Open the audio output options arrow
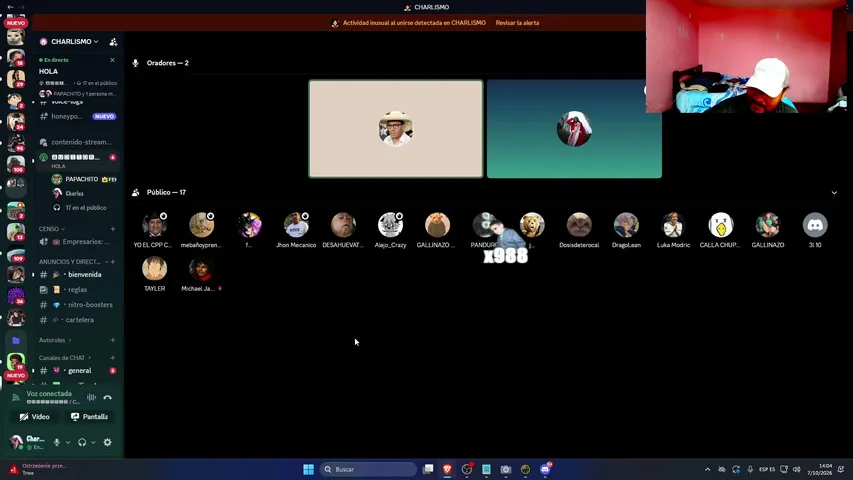Viewport: 853px width, 480px height. coord(93,442)
